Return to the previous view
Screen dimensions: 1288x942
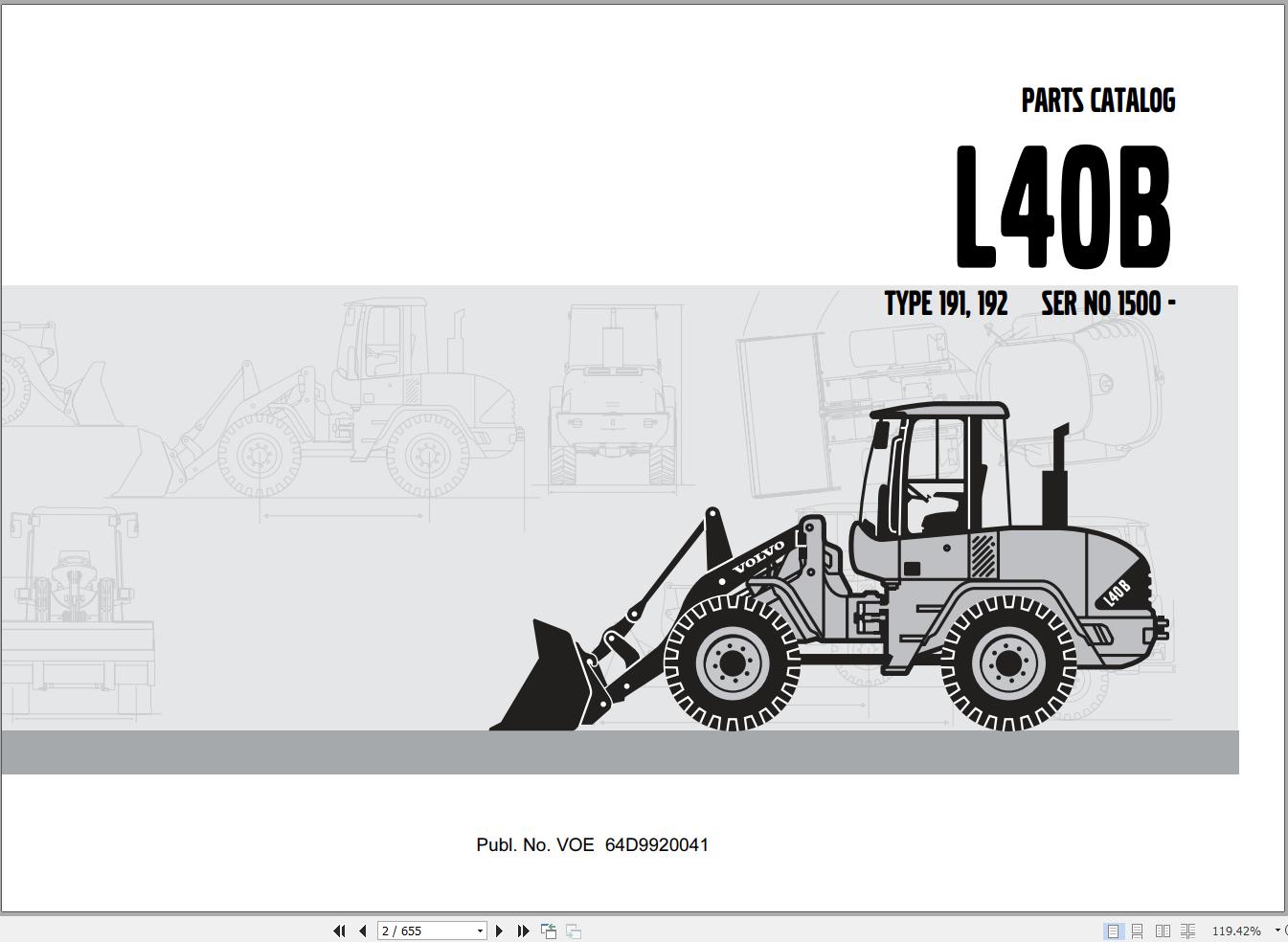pos(549,930)
